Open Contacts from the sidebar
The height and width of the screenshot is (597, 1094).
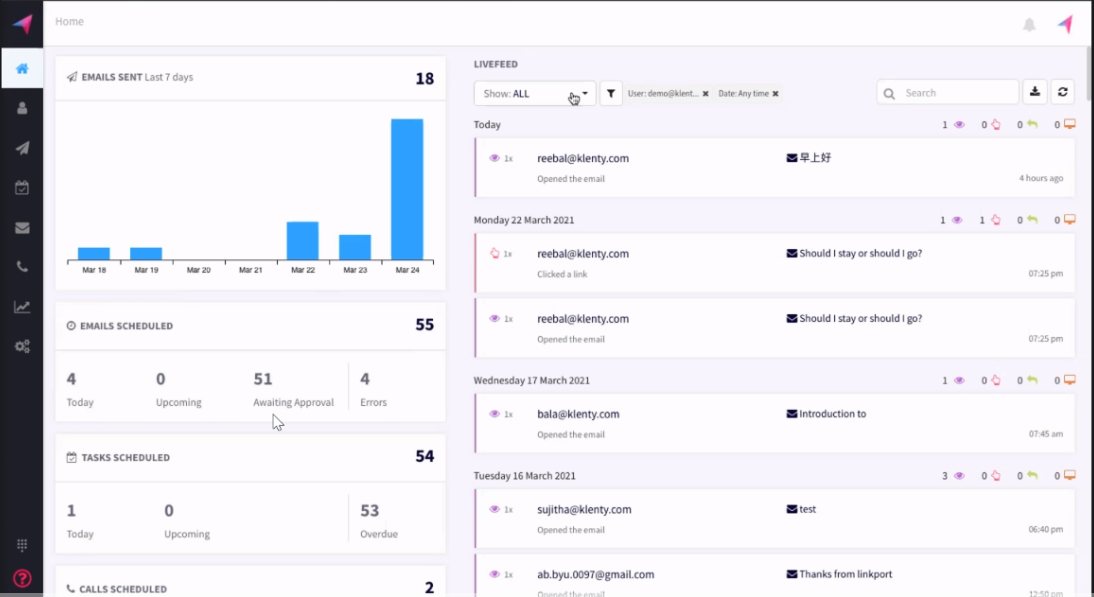[22, 107]
